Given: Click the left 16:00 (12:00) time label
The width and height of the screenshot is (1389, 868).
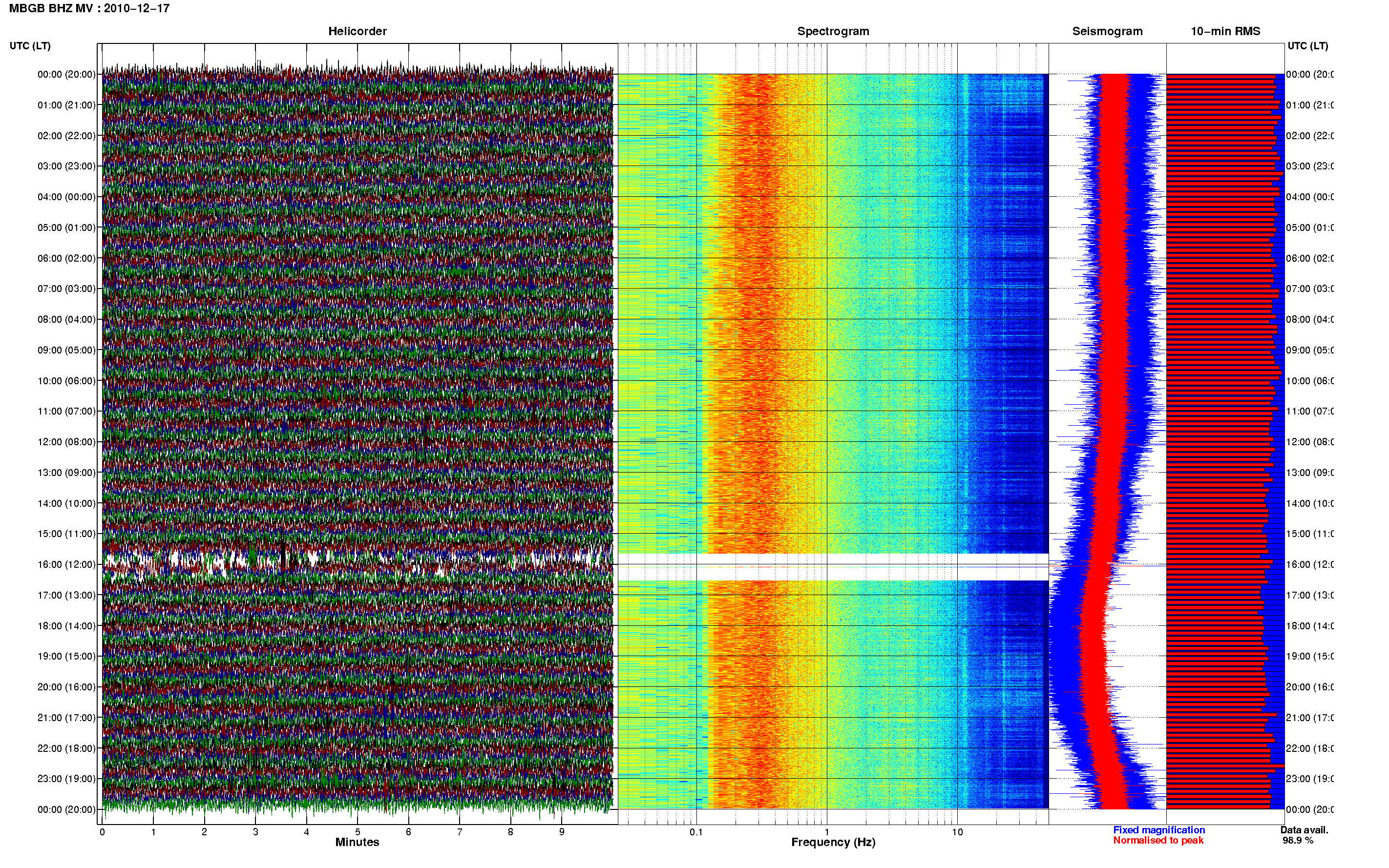Looking at the screenshot, I should [x=66, y=564].
